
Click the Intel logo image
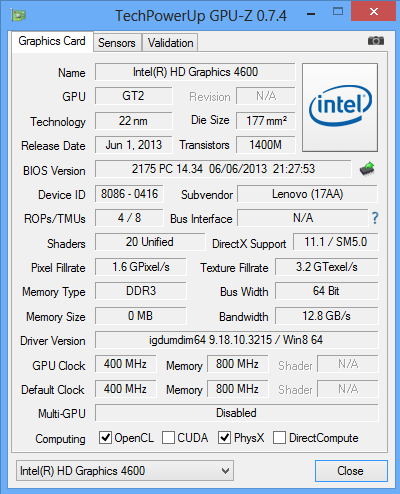click(x=340, y=107)
